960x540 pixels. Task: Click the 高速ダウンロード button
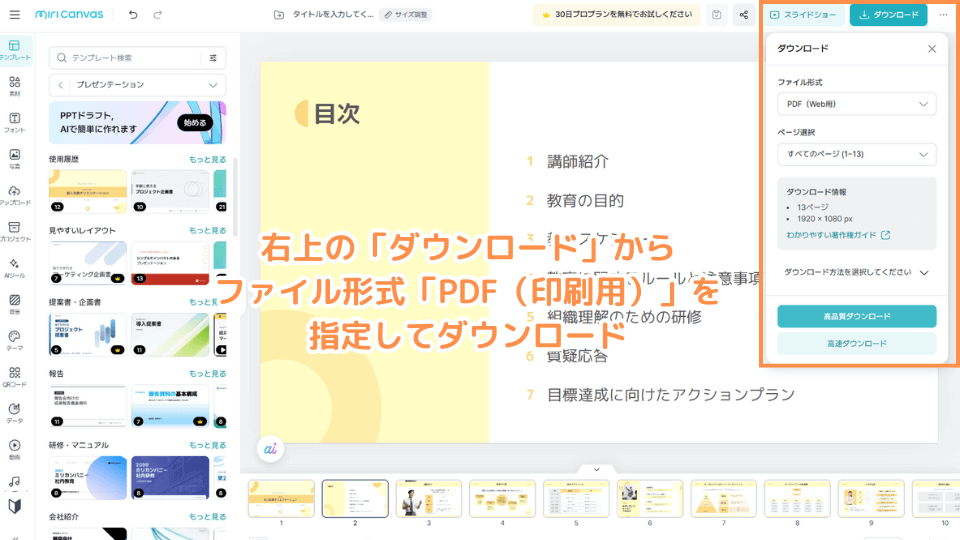click(857, 343)
